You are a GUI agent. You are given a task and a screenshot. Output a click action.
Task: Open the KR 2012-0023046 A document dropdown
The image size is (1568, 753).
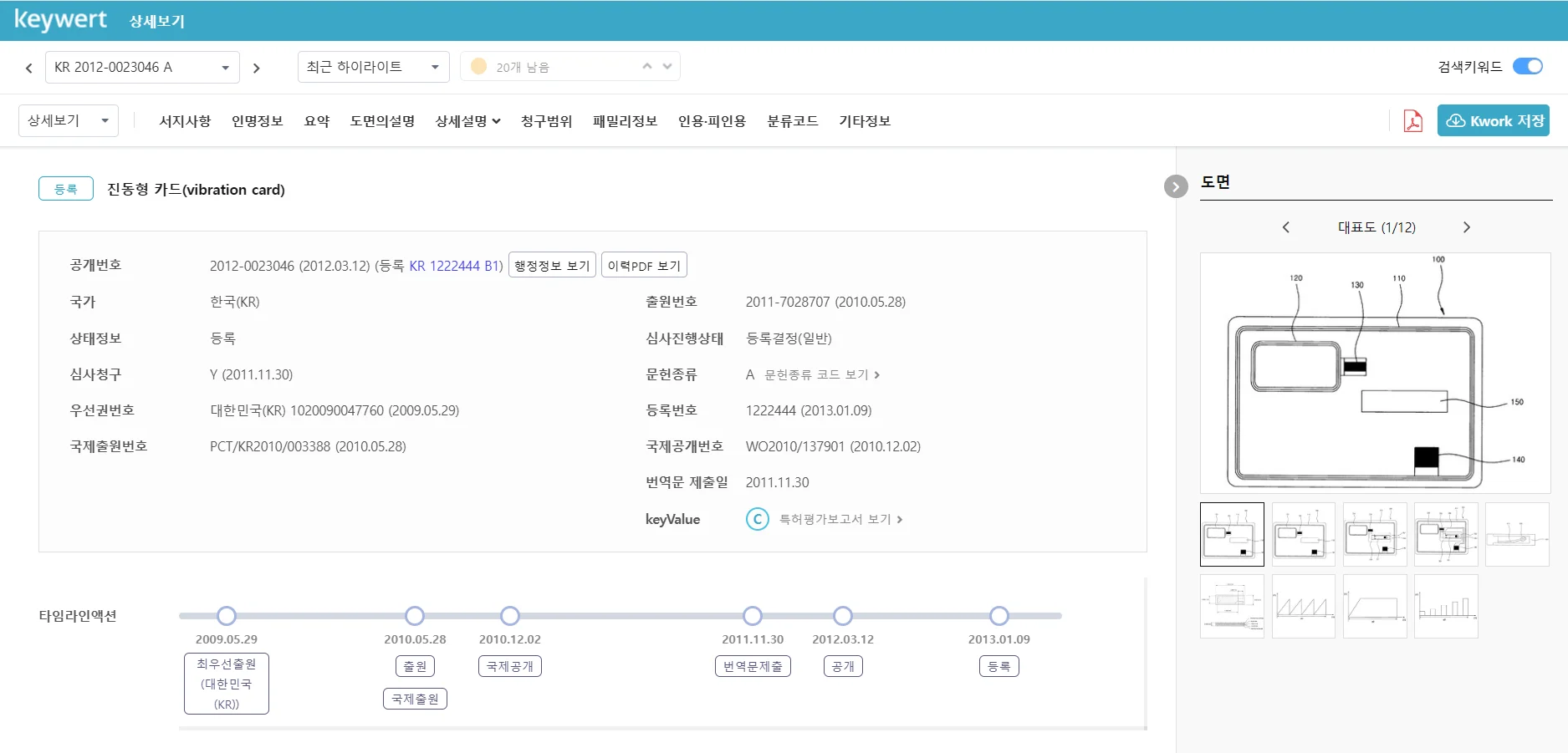click(142, 68)
